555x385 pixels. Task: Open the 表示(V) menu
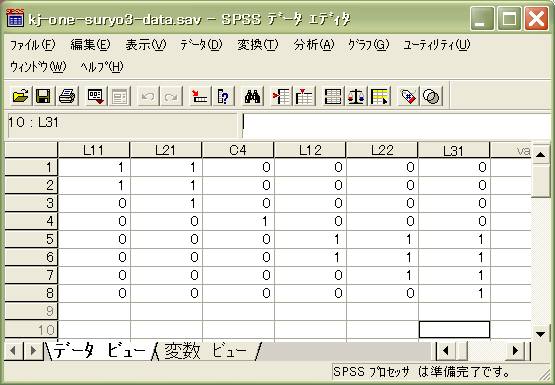pos(146,45)
